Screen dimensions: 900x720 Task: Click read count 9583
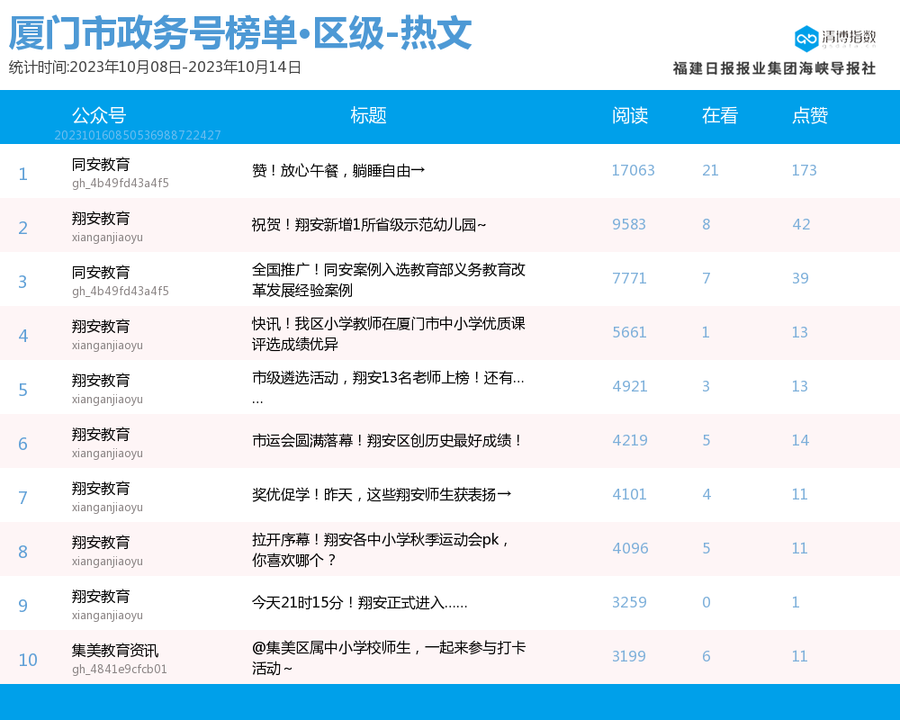[629, 224]
